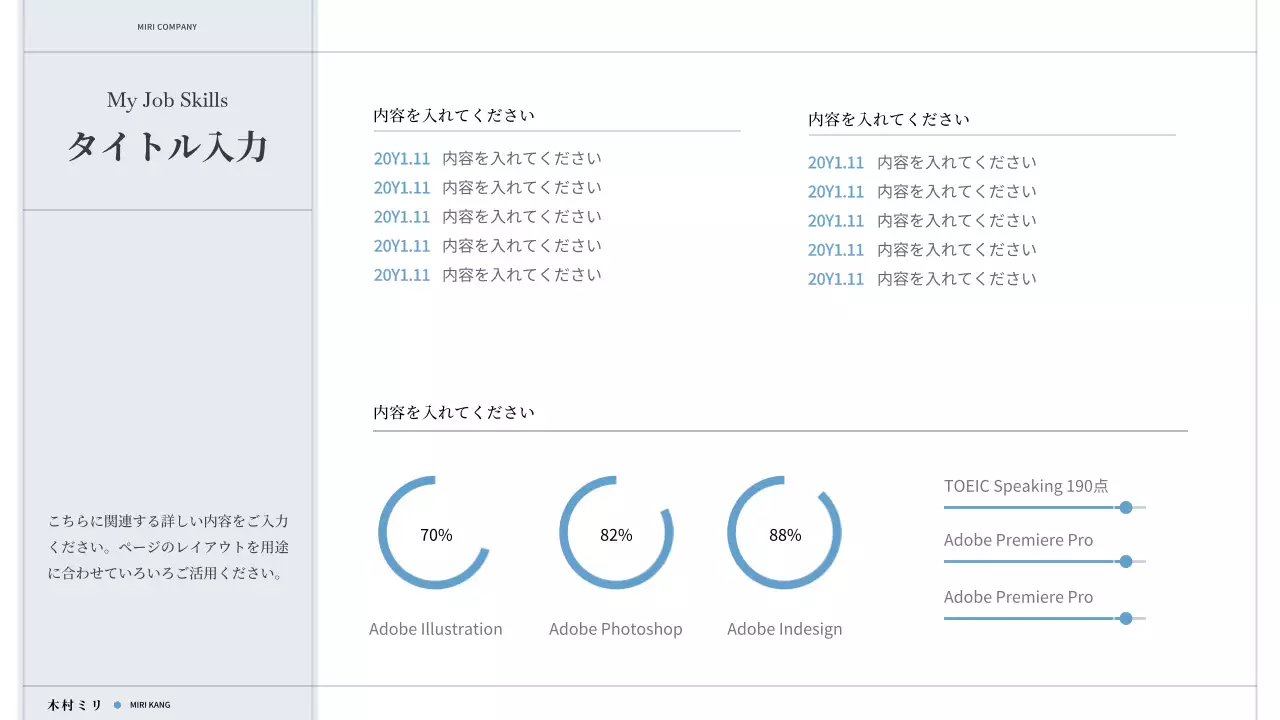The width and height of the screenshot is (1280, 720).
Task: Click the TOEIC Speaking slider handle
Action: coord(1126,508)
